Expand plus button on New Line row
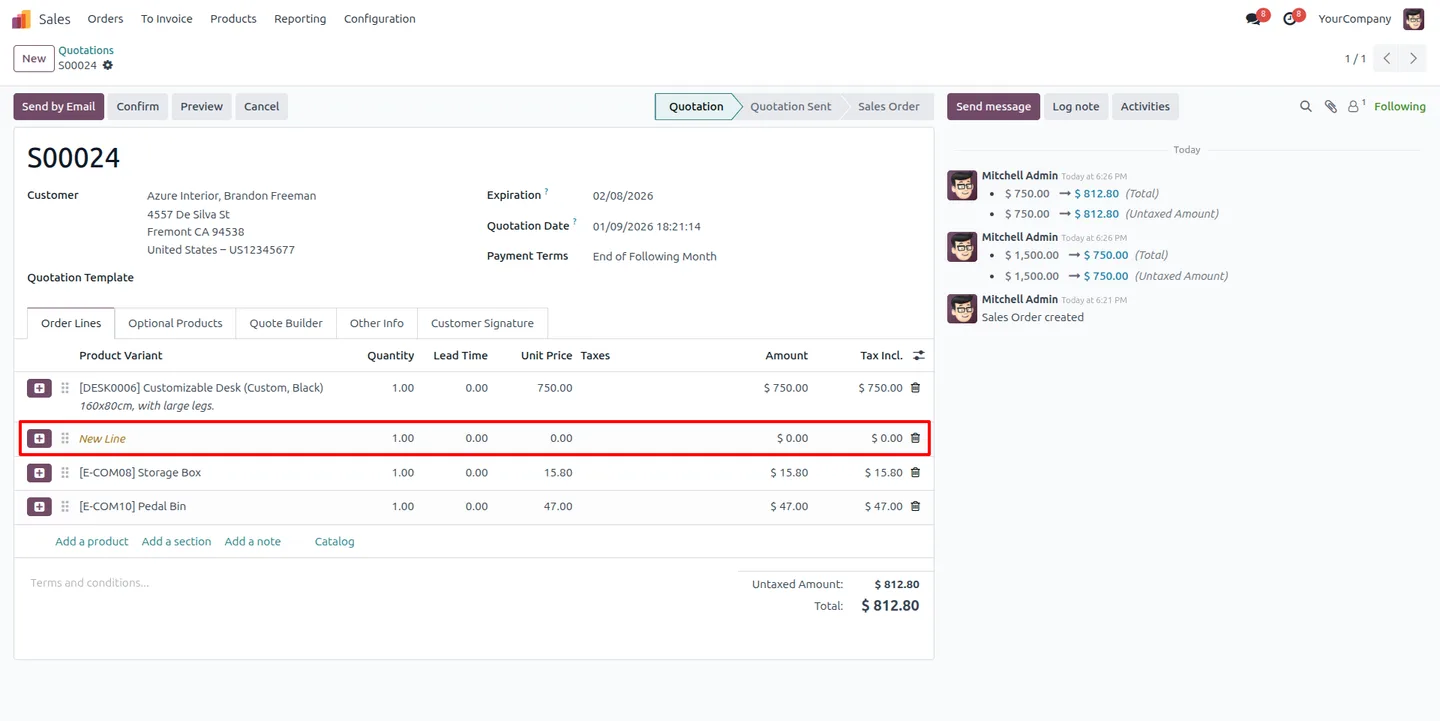Viewport: 1440px width, 721px height. (x=39, y=438)
